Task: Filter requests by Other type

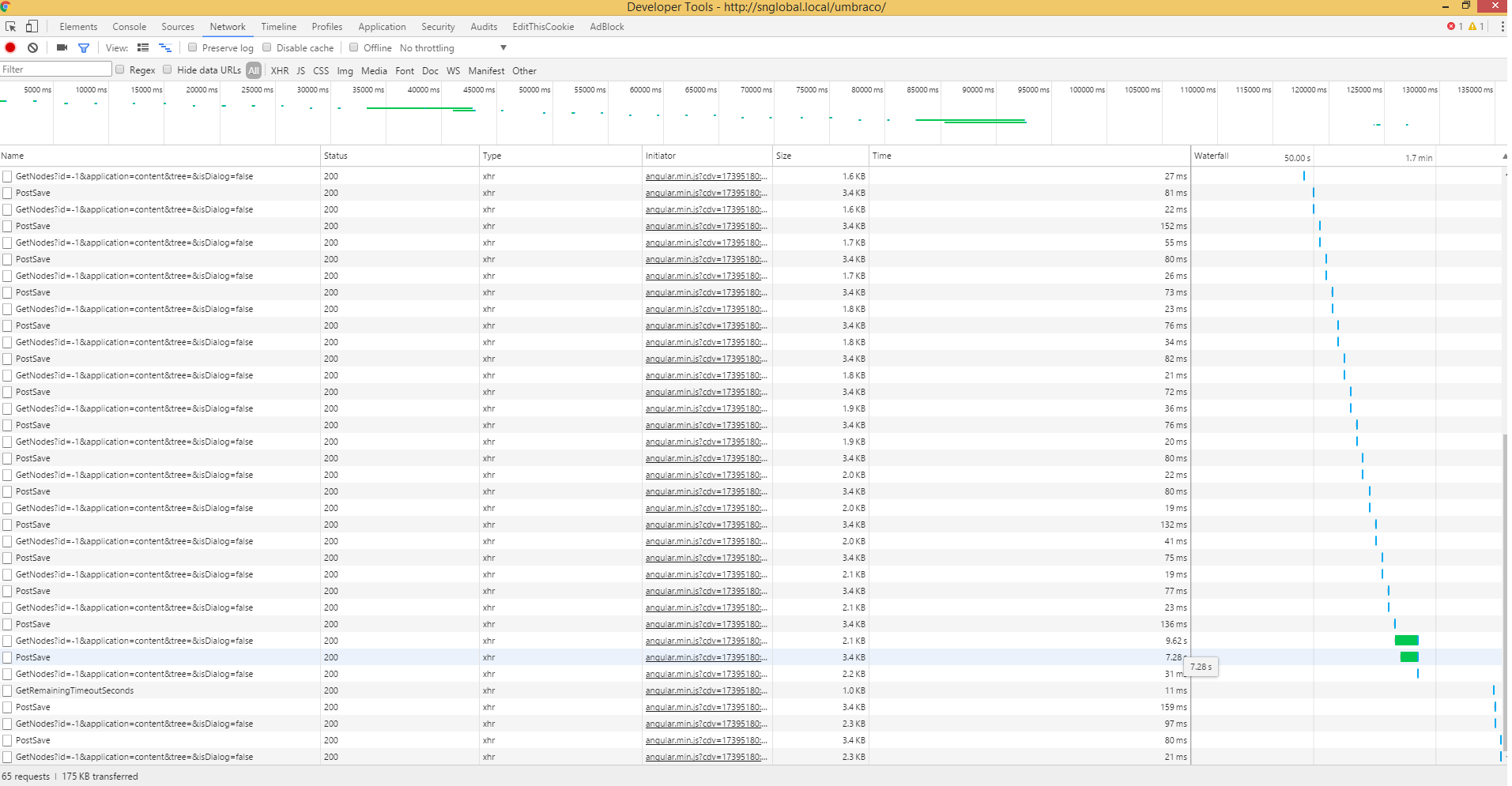Action: click(x=524, y=71)
